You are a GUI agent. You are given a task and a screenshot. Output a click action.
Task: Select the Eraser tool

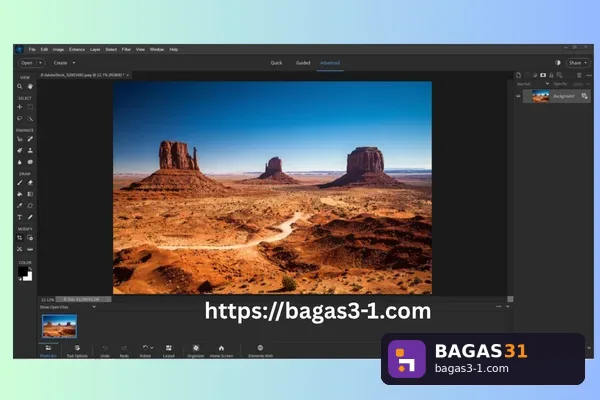pyautogui.click(x=30, y=183)
